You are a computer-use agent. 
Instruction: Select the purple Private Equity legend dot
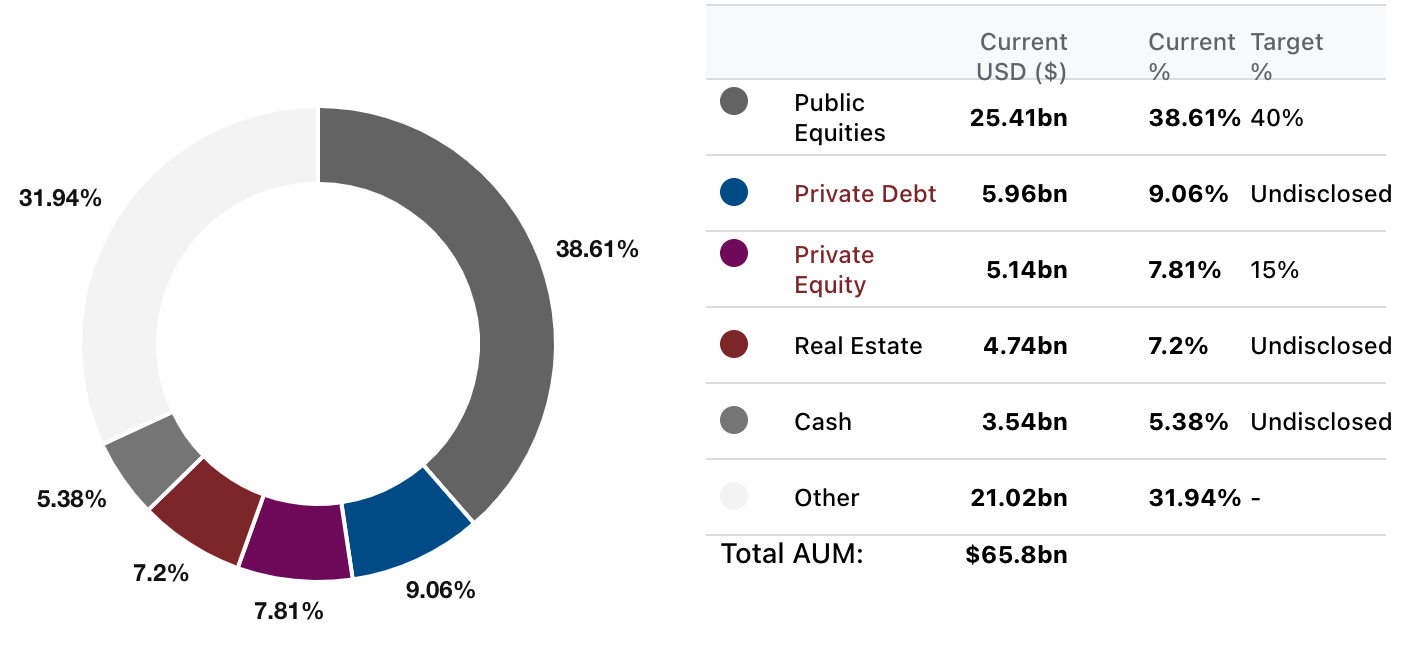point(734,254)
